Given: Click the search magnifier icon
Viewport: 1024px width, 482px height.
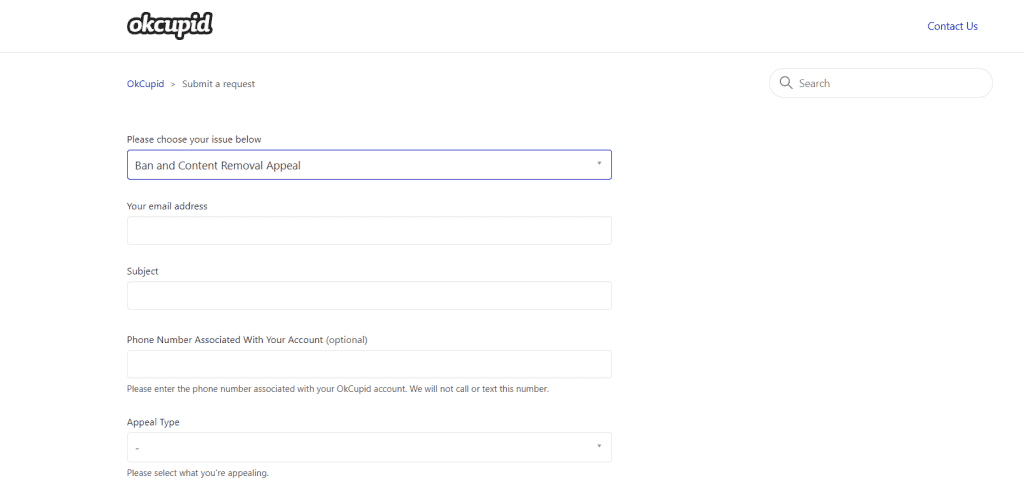Looking at the screenshot, I should coord(786,83).
